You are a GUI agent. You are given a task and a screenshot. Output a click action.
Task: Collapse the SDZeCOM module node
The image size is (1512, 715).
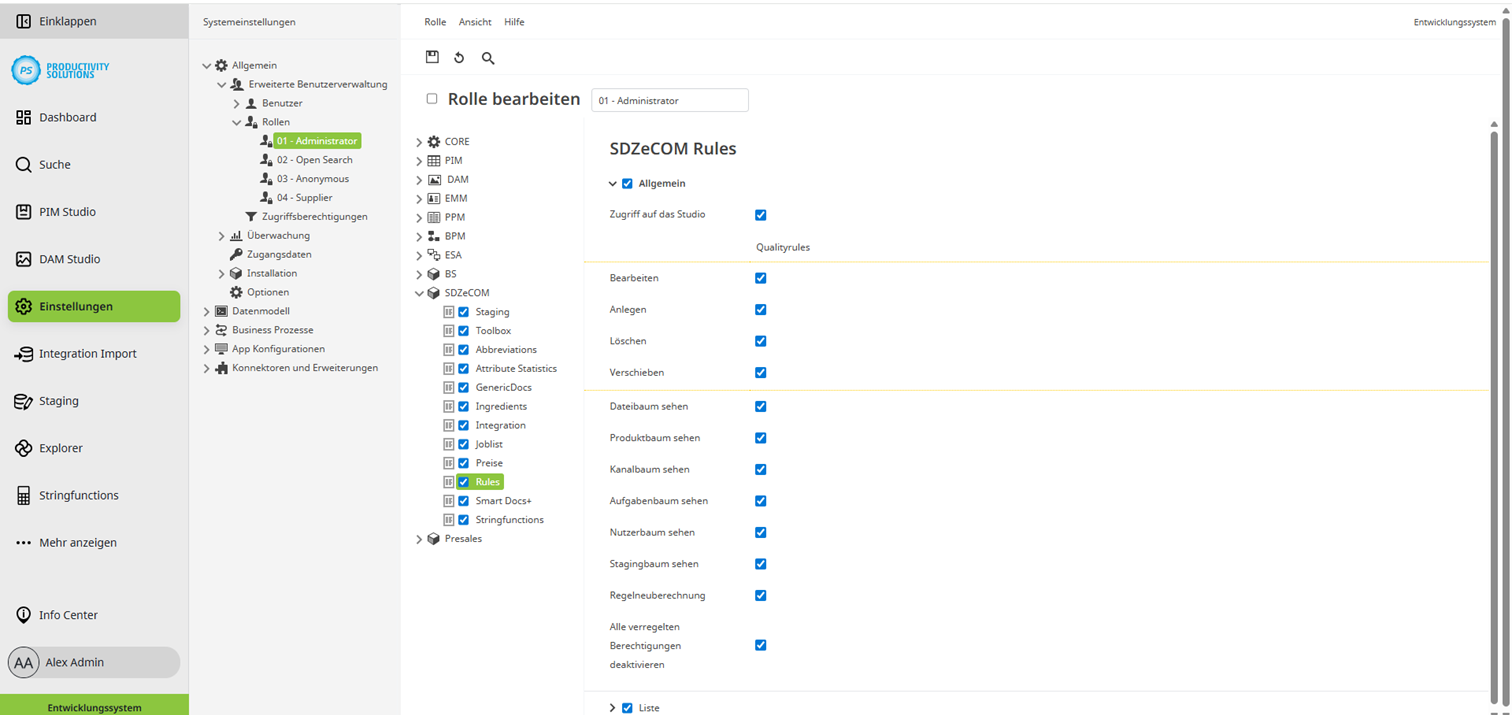(x=419, y=293)
